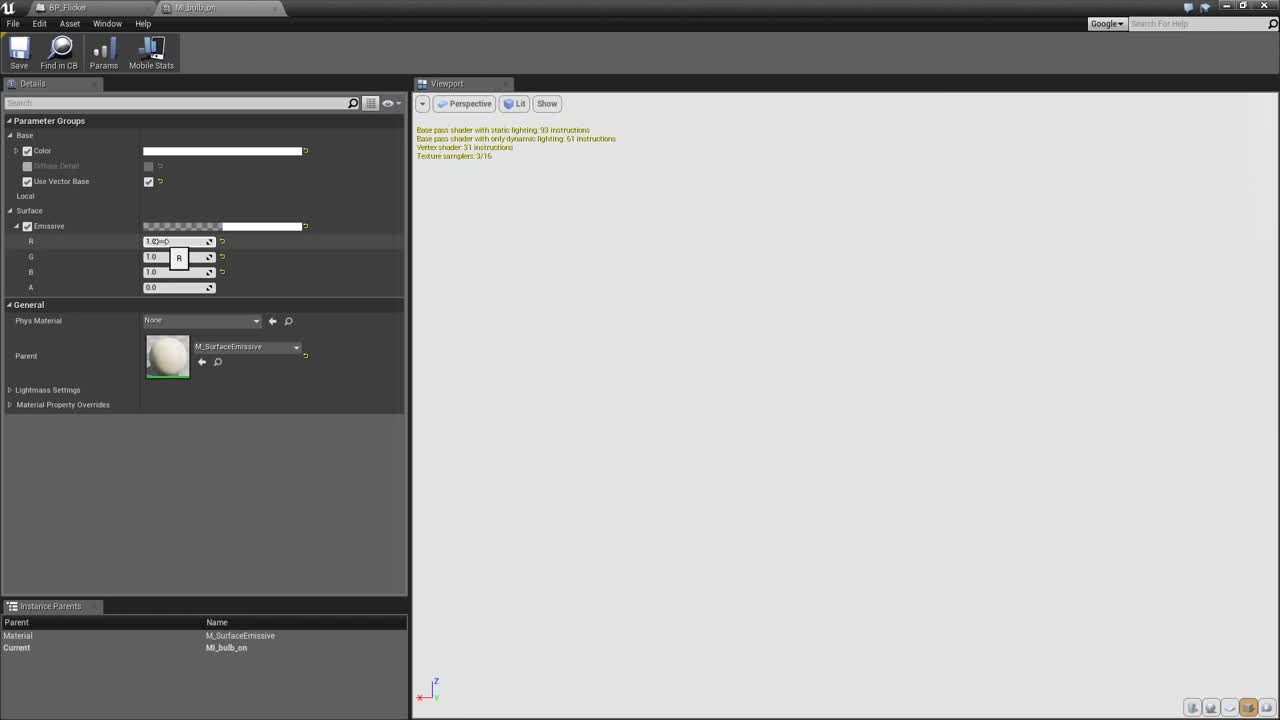Screen dimensions: 1280x720
Task: Click the white Color swatch bar
Action: click(222, 151)
